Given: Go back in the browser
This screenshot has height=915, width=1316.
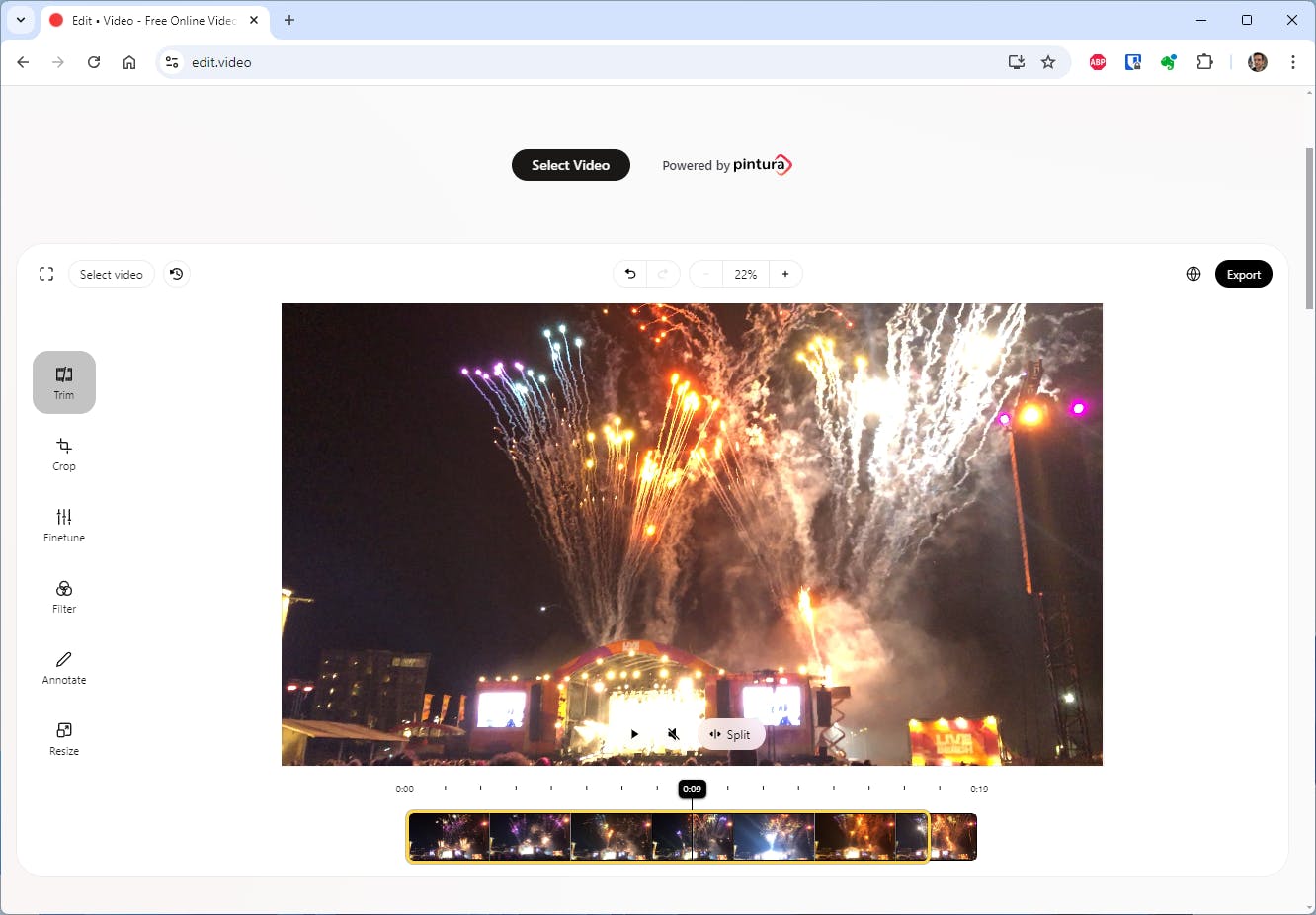Looking at the screenshot, I should [x=23, y=62].
